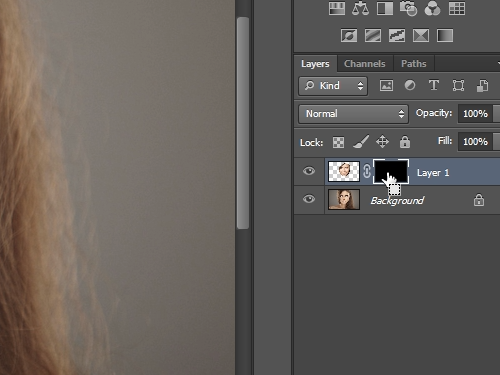The image size is (500, 375).
Task: Filter layers by adjustment layers
Action: (410, 86)
